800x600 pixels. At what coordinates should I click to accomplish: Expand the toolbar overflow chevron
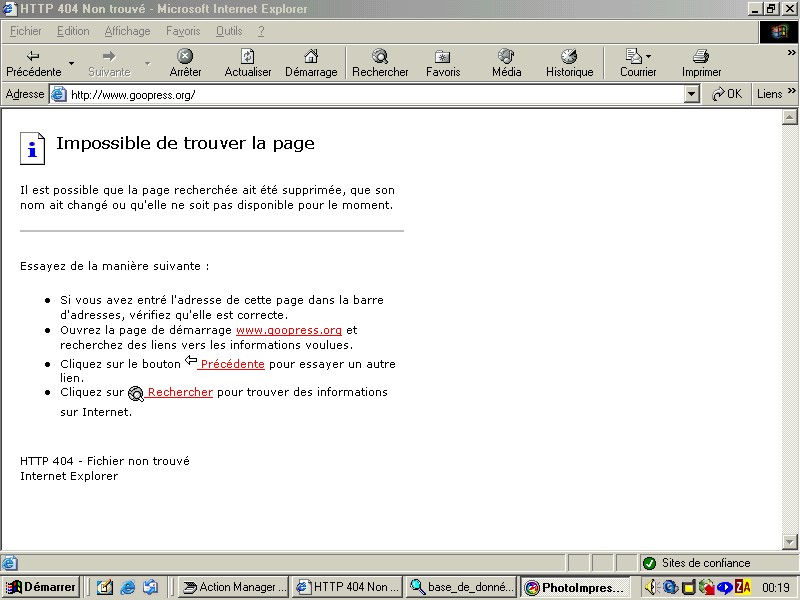point(791,52)
